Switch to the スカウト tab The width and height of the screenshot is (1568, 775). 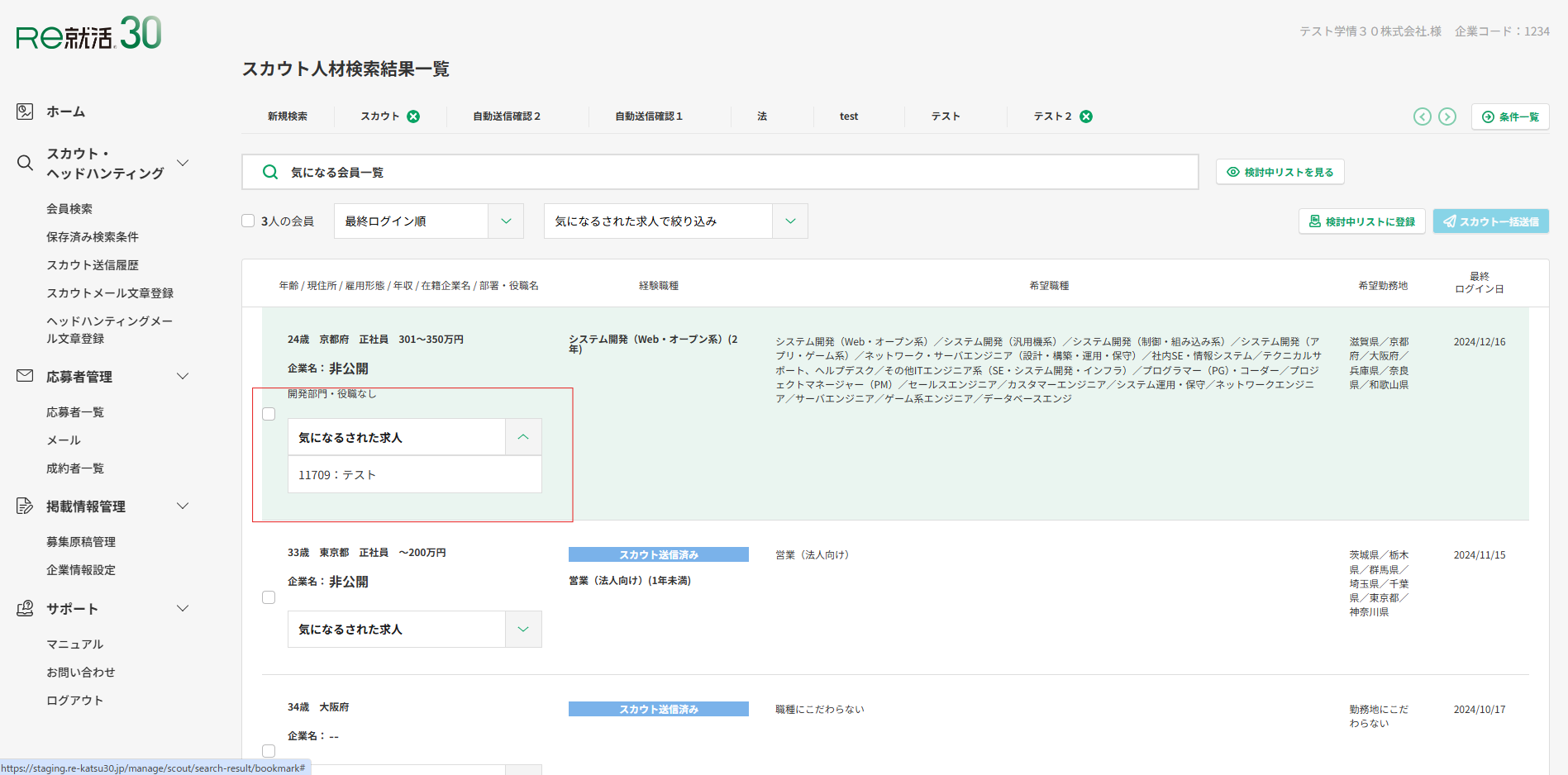click(379, 116)
